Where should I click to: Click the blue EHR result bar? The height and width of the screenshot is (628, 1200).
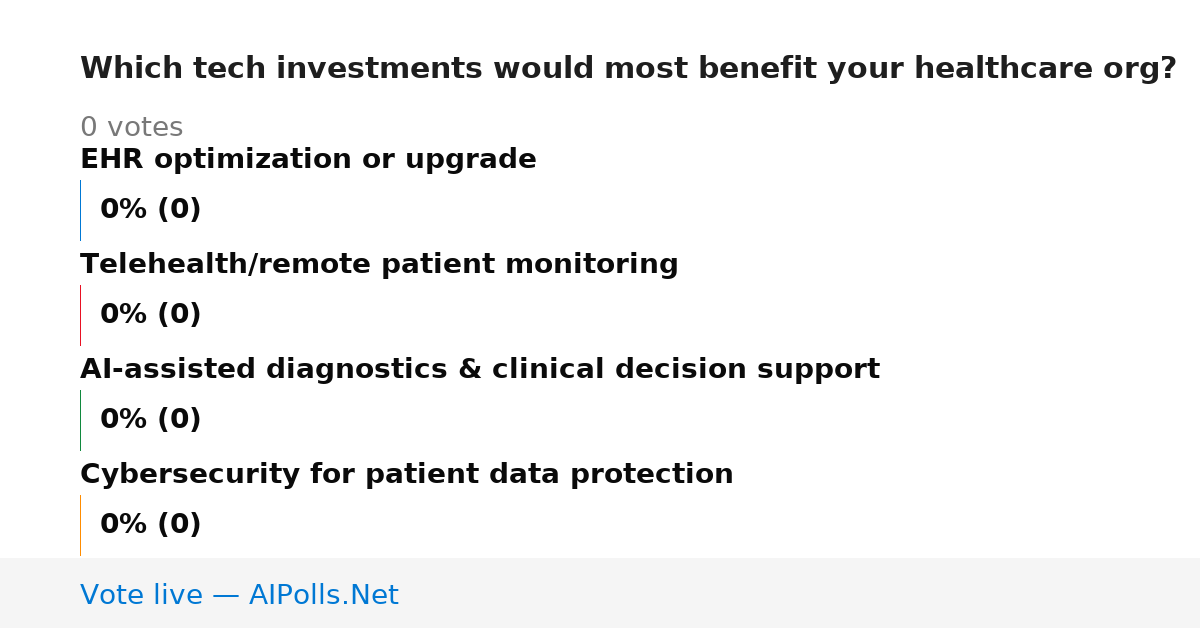click(80, 210)
